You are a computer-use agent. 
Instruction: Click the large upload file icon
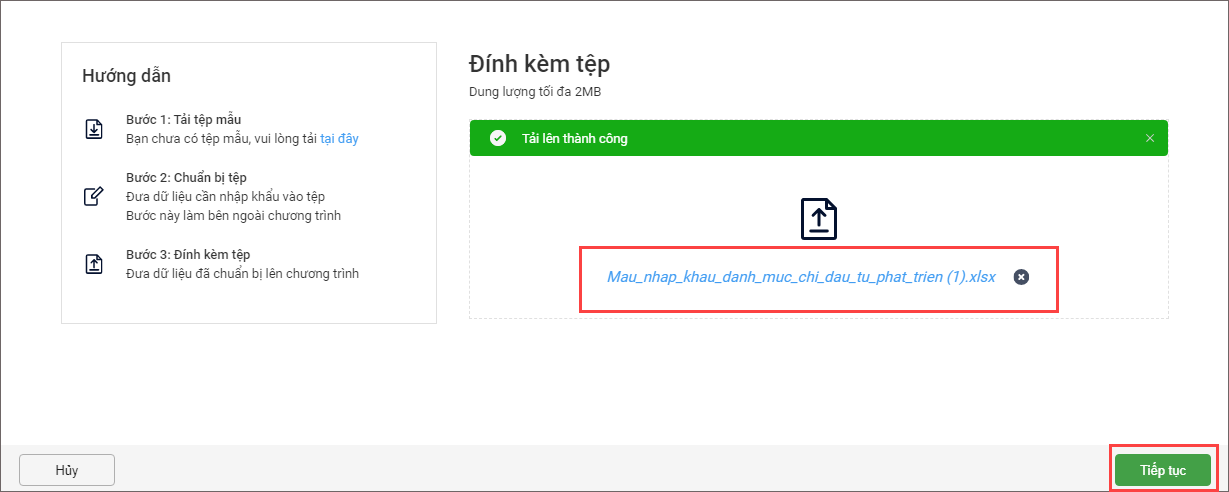click(819, 218)
